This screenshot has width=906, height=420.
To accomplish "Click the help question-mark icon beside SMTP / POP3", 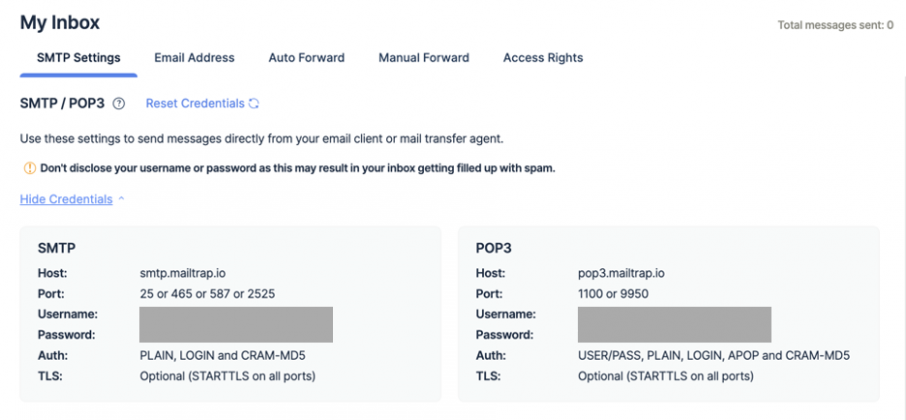I will pos(118,104).
